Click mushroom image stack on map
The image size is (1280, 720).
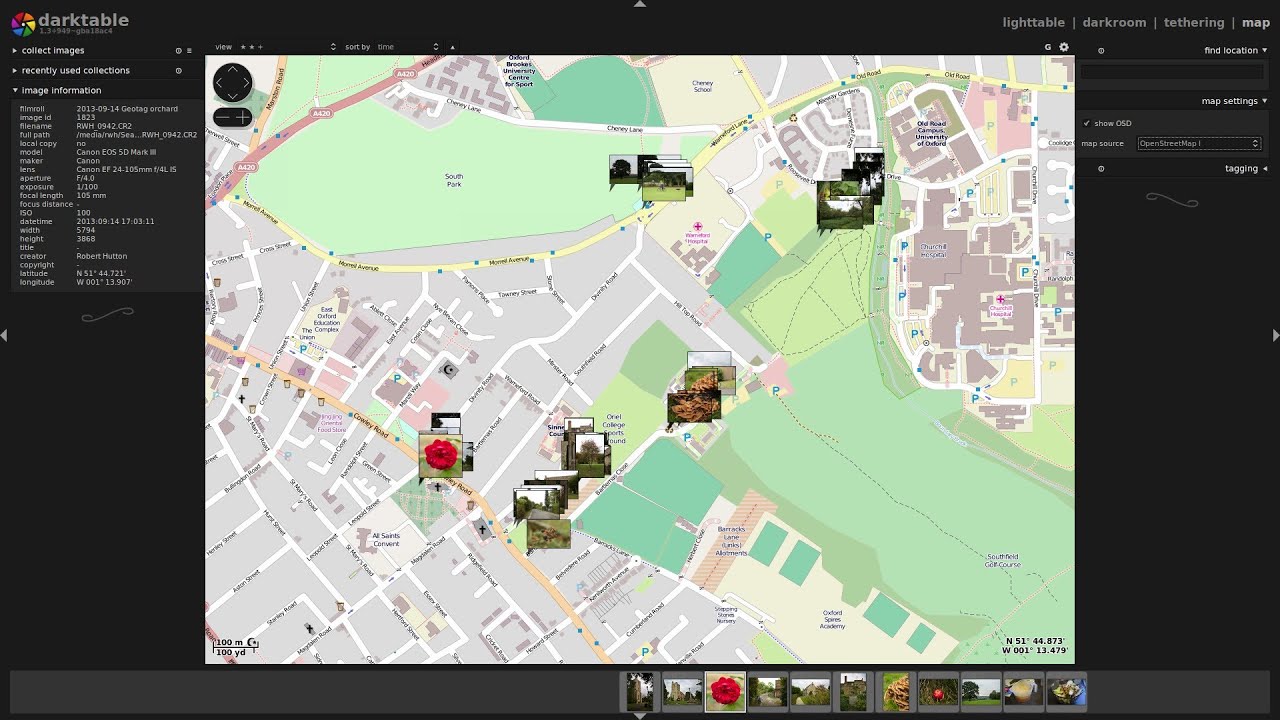pos(694,407)
